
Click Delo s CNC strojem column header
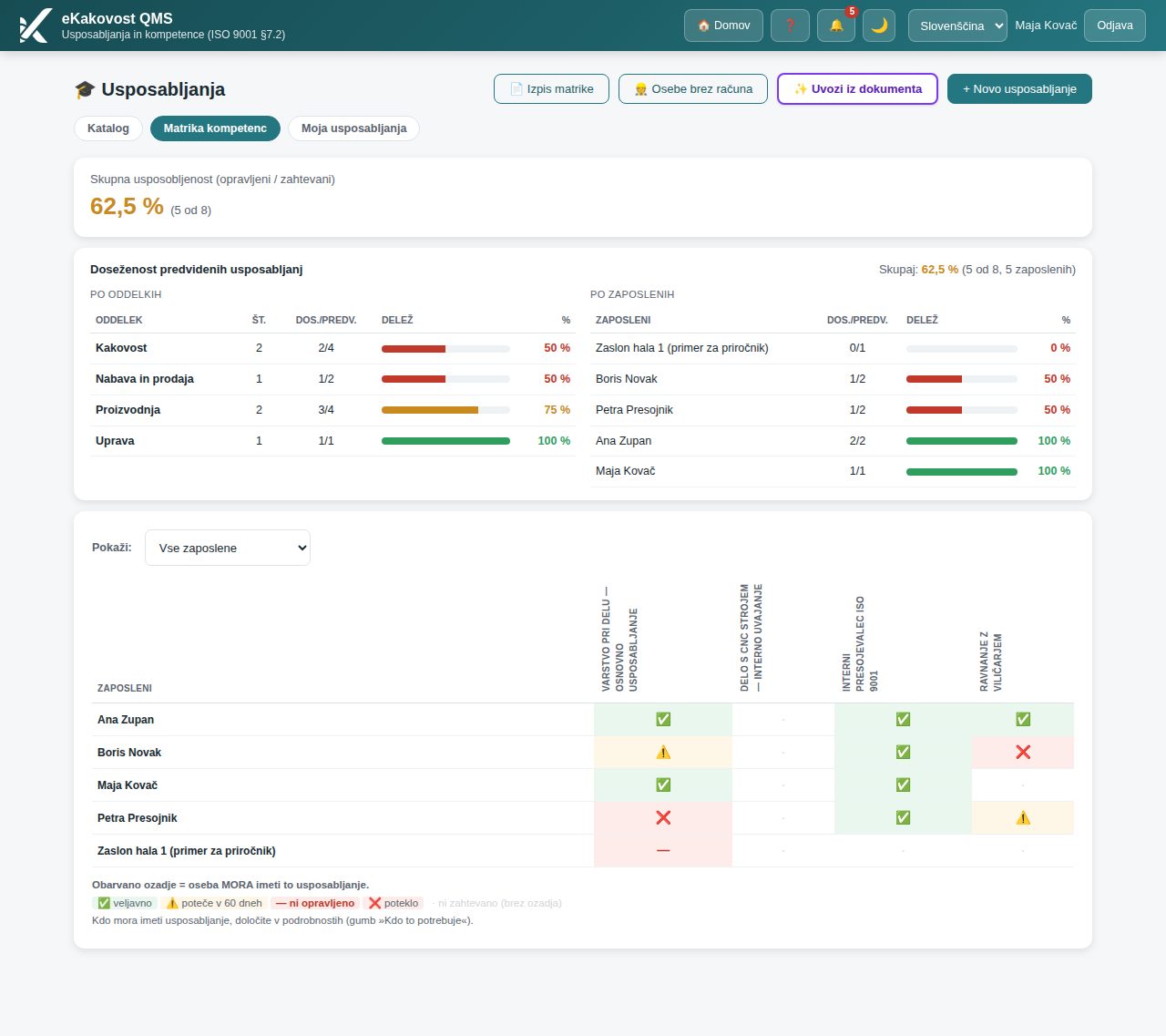(x=751, y=638)
